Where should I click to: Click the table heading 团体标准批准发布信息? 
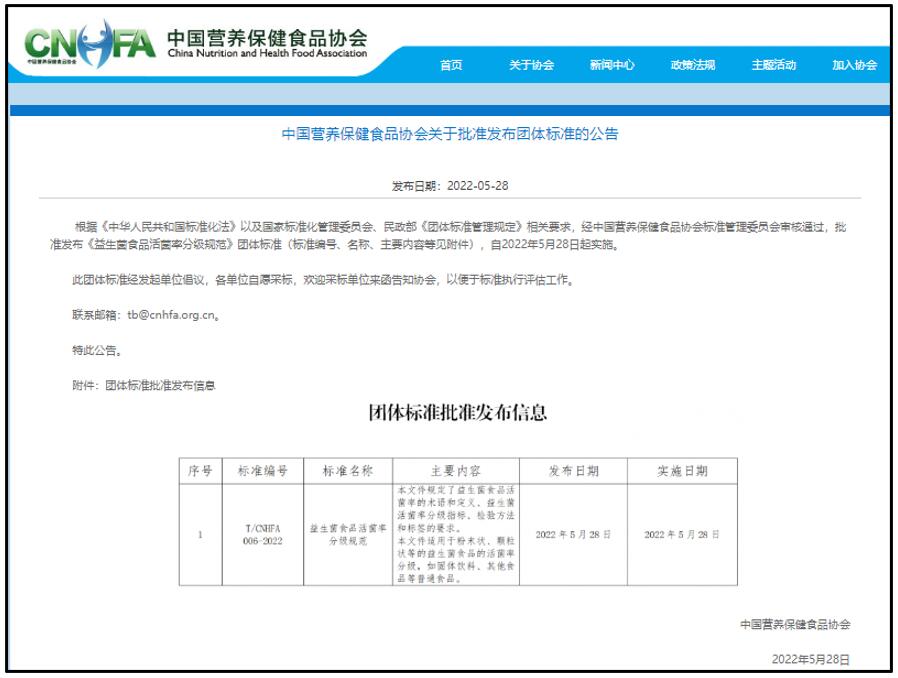[x=458, y=412]
